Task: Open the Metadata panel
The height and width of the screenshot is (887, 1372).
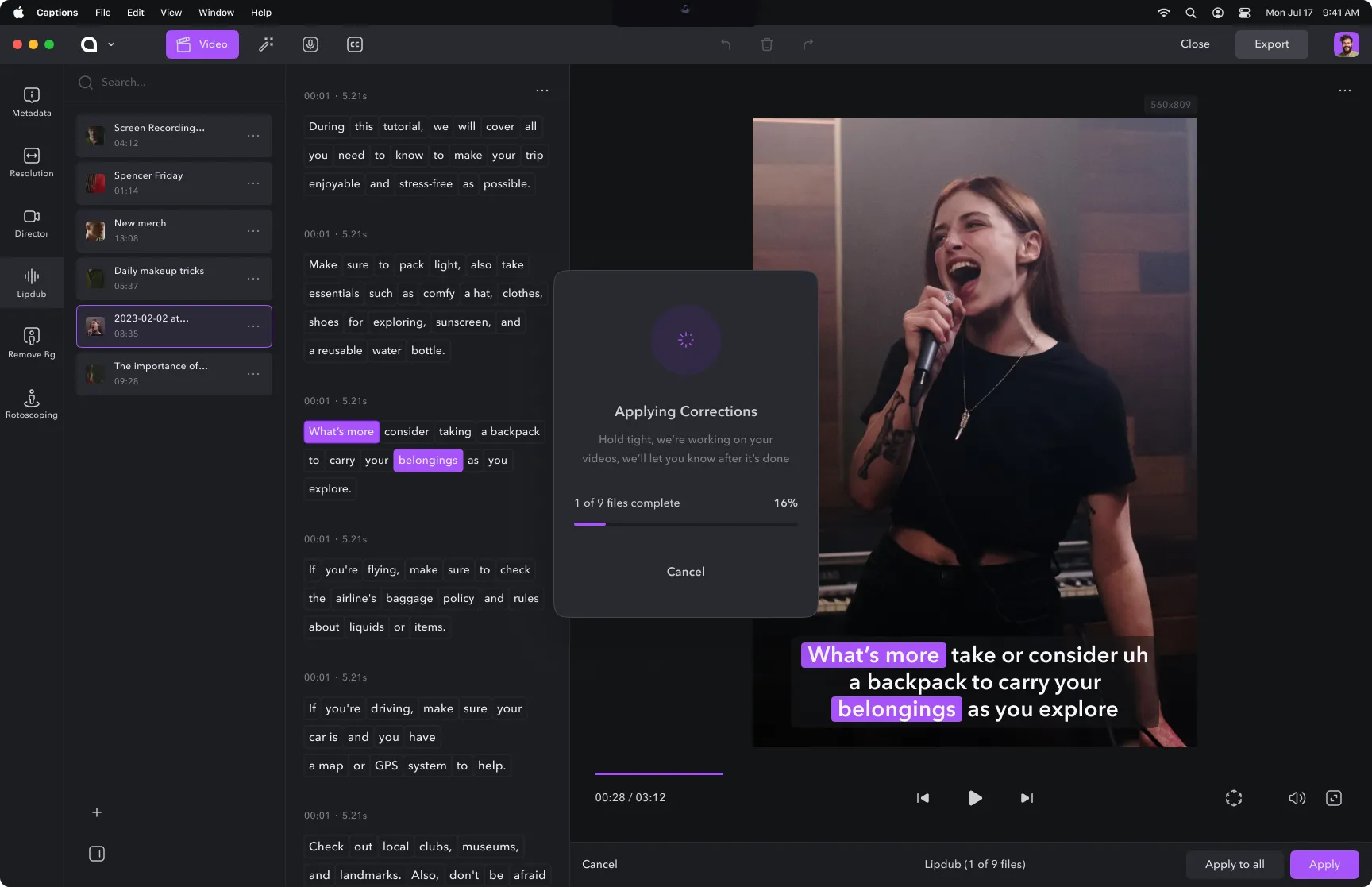Action: [31, 102]
